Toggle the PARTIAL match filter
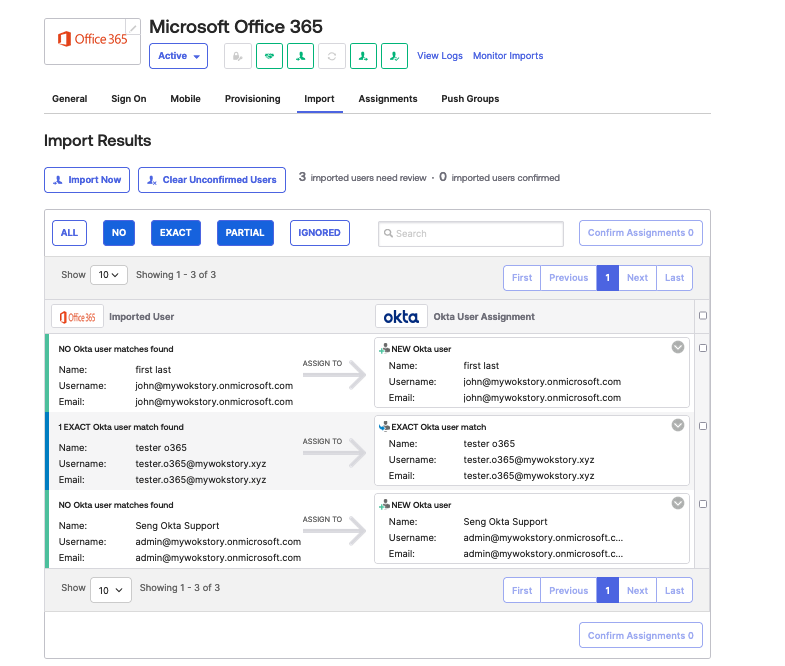This screenshot has width=785, height=666. click(x=245, y=233)
